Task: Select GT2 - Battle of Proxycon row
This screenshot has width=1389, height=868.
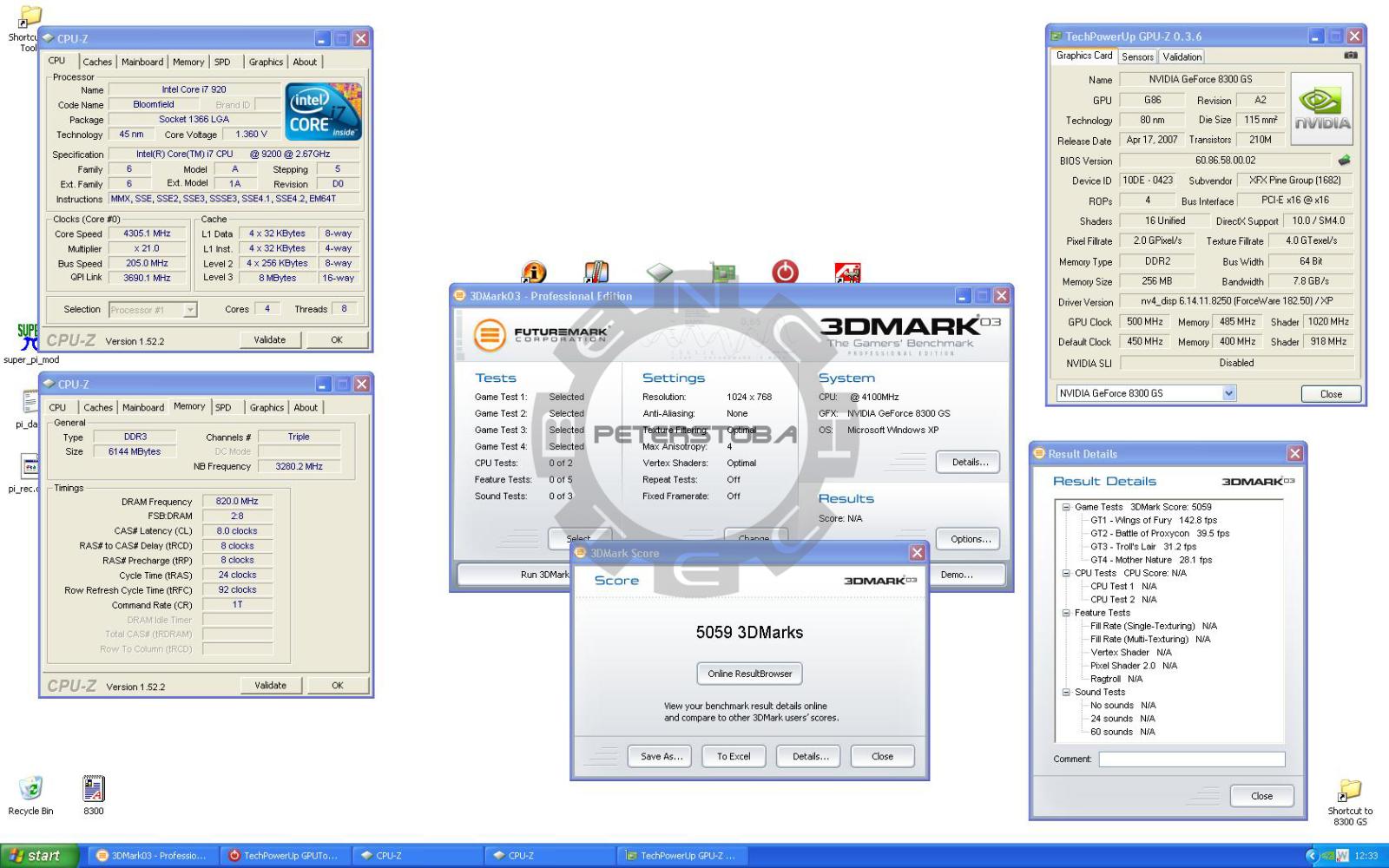Action: tap(1160, 534)
